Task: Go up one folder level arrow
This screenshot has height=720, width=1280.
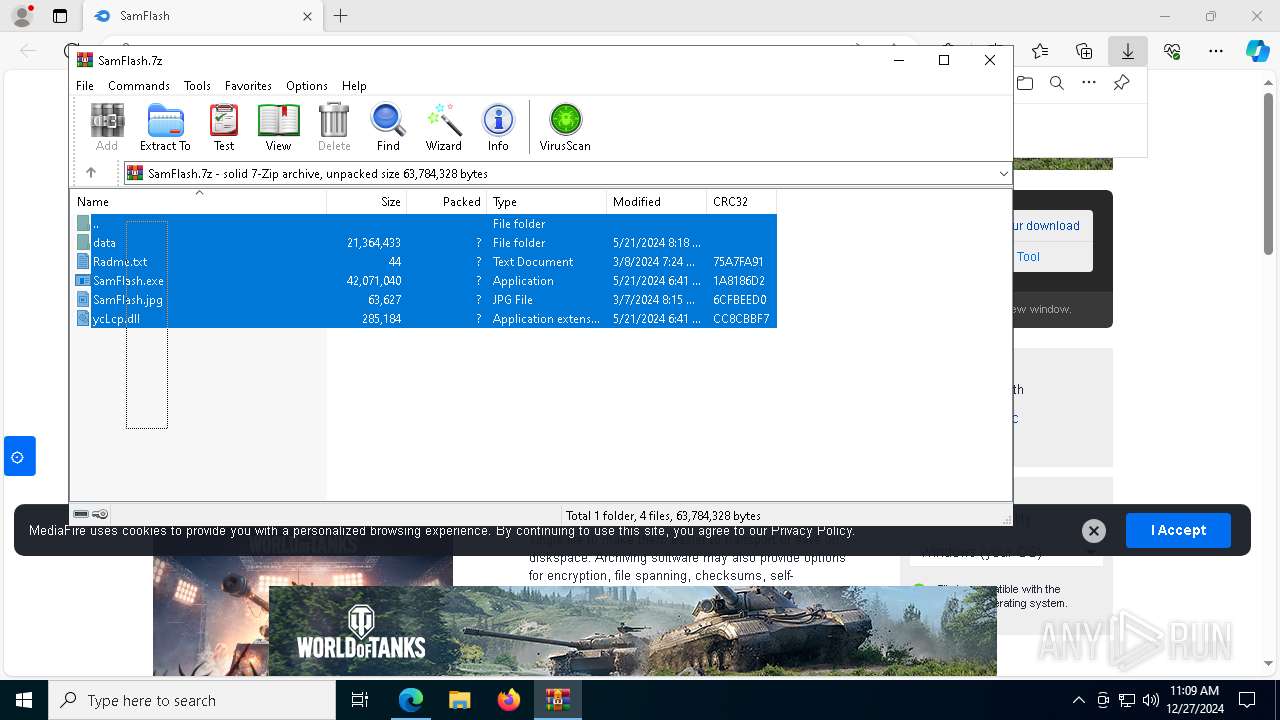Action: pyautogui.click(x=91, y=173)
